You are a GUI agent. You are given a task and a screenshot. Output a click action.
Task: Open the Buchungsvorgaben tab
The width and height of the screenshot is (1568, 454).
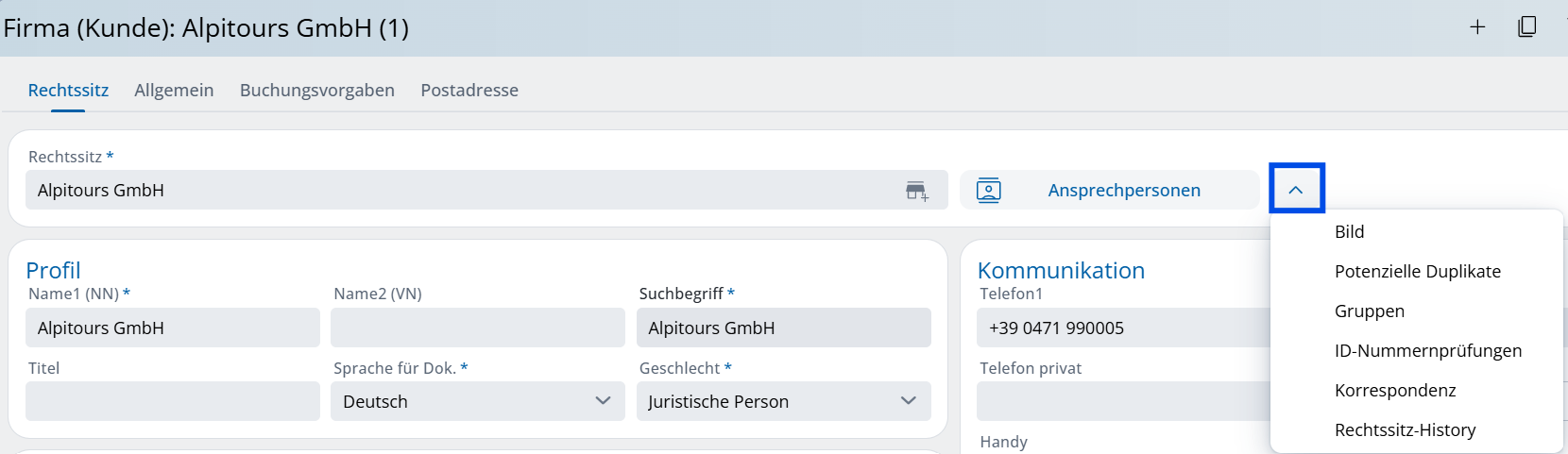[317, 90]
